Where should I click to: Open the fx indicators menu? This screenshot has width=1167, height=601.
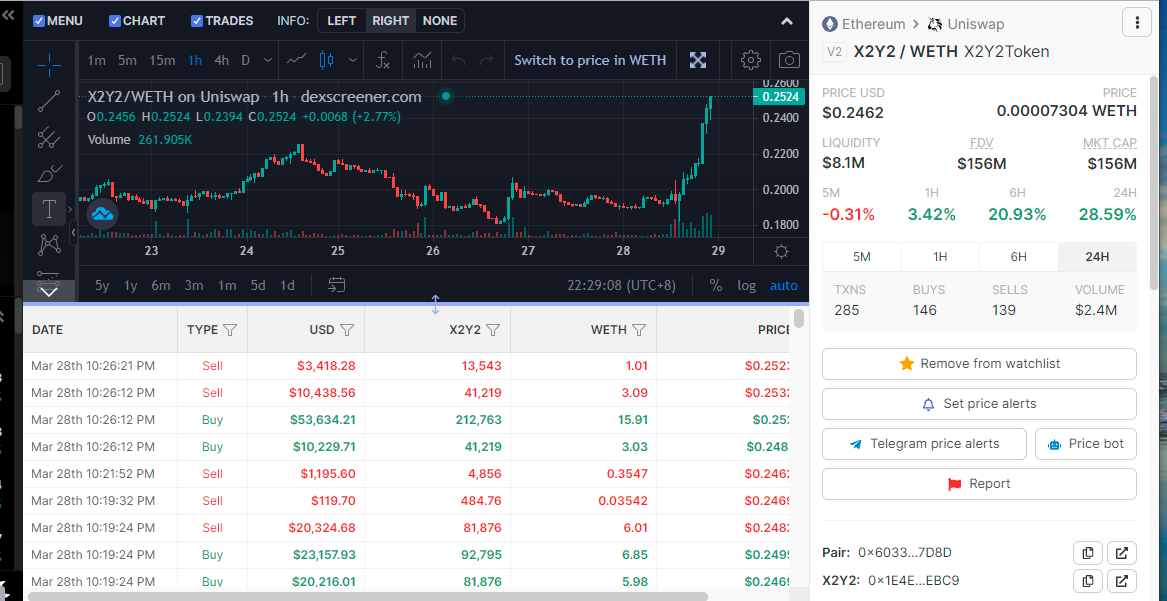click(x=383, y=60)
